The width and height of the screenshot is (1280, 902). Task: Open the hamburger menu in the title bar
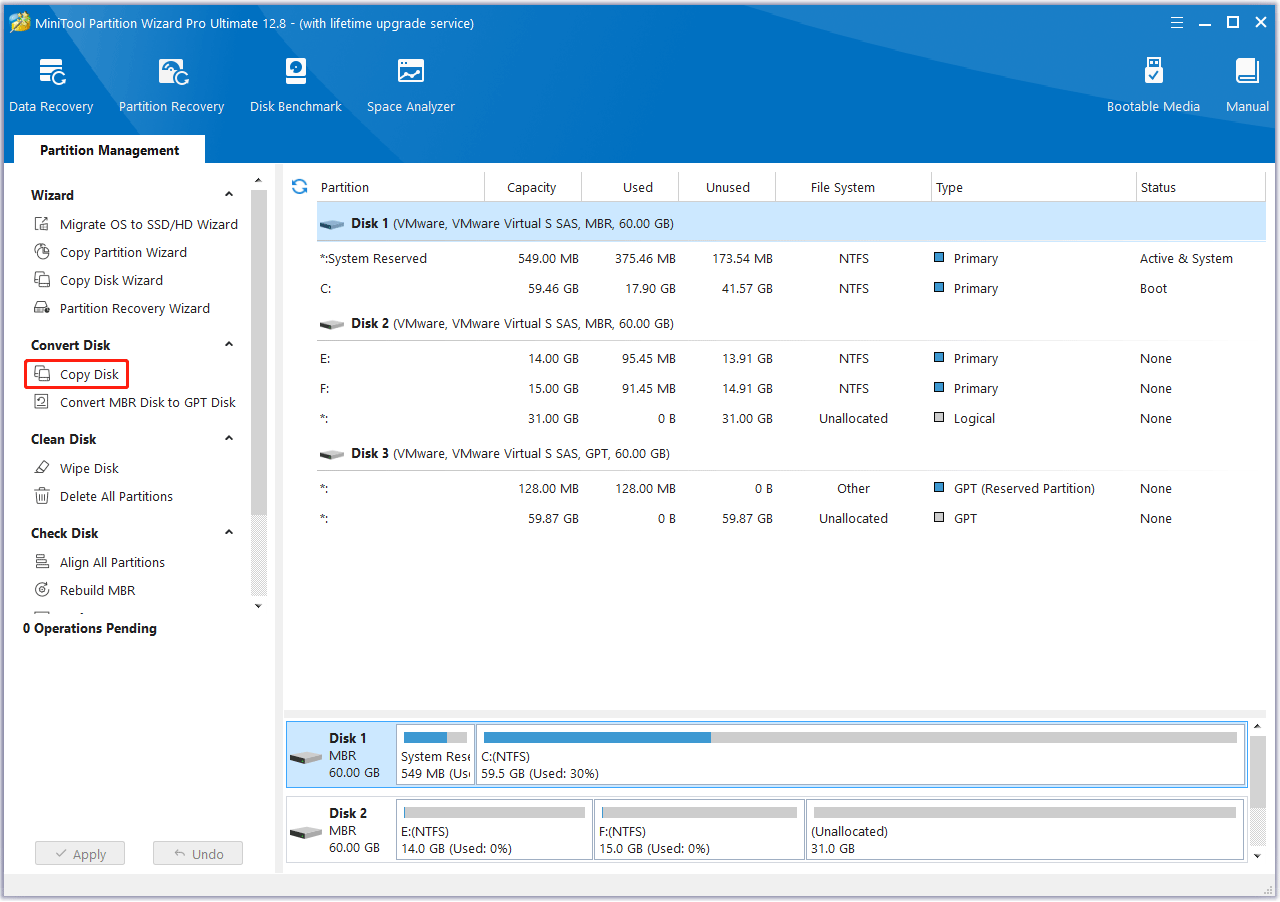[x=1178, y=22]
